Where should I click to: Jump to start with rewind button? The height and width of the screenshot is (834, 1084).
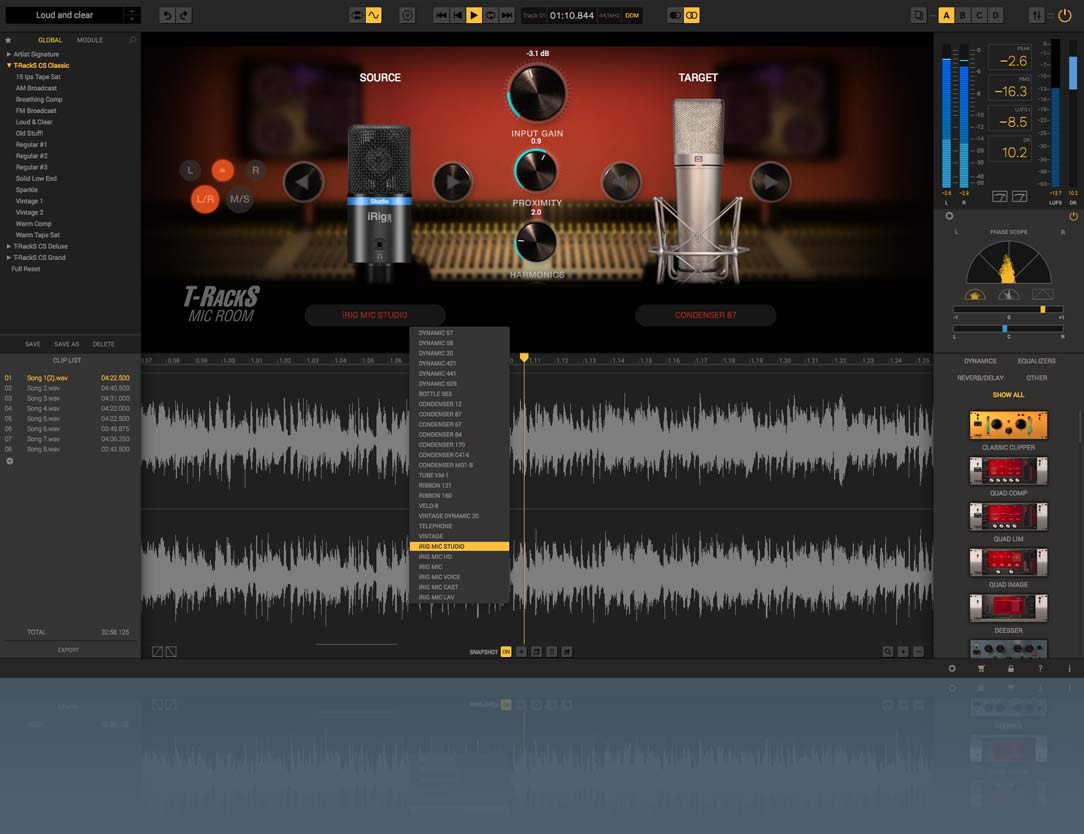click(441, 15)
